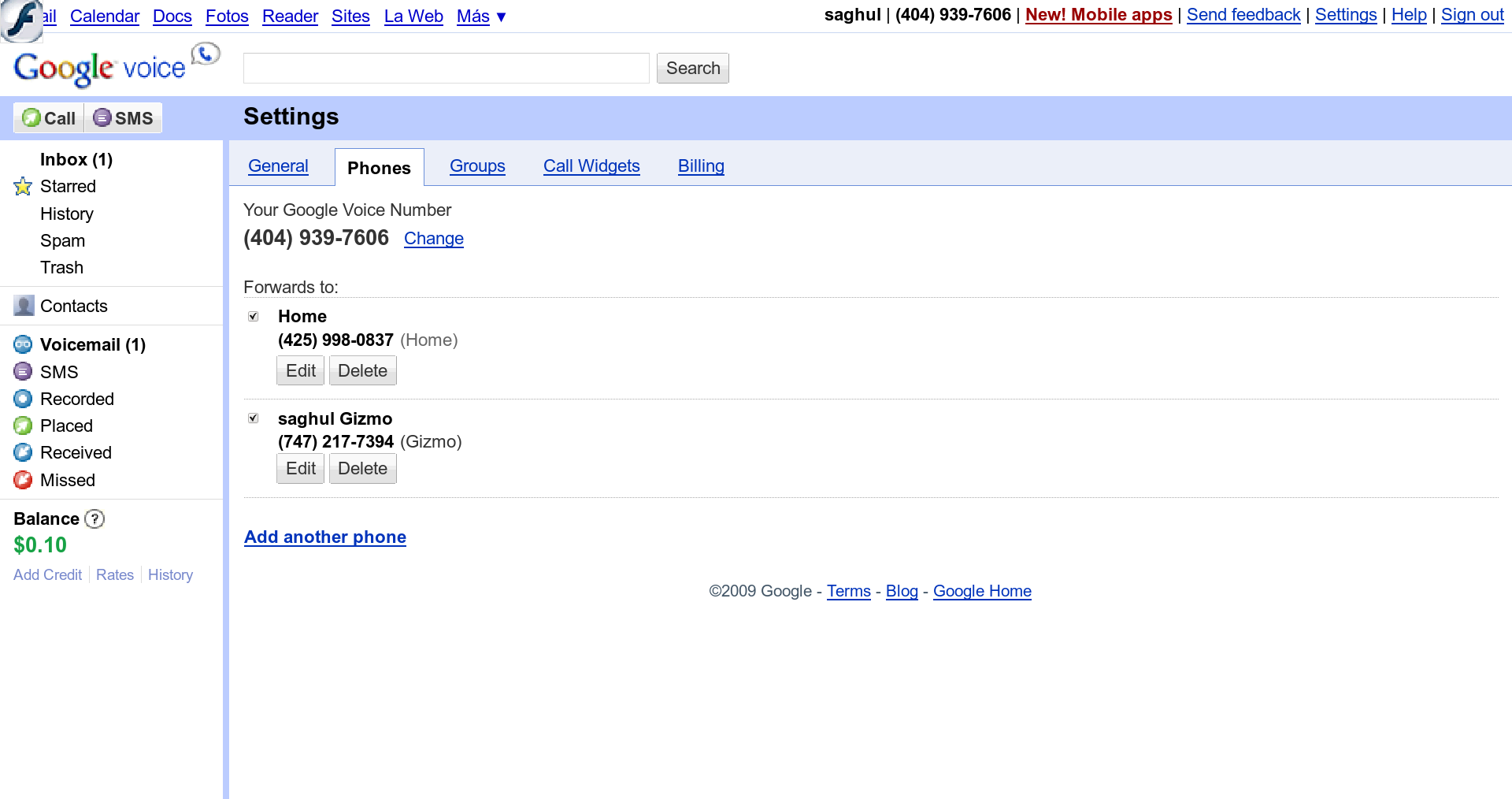Open balance History link

[x=170, y=575]
